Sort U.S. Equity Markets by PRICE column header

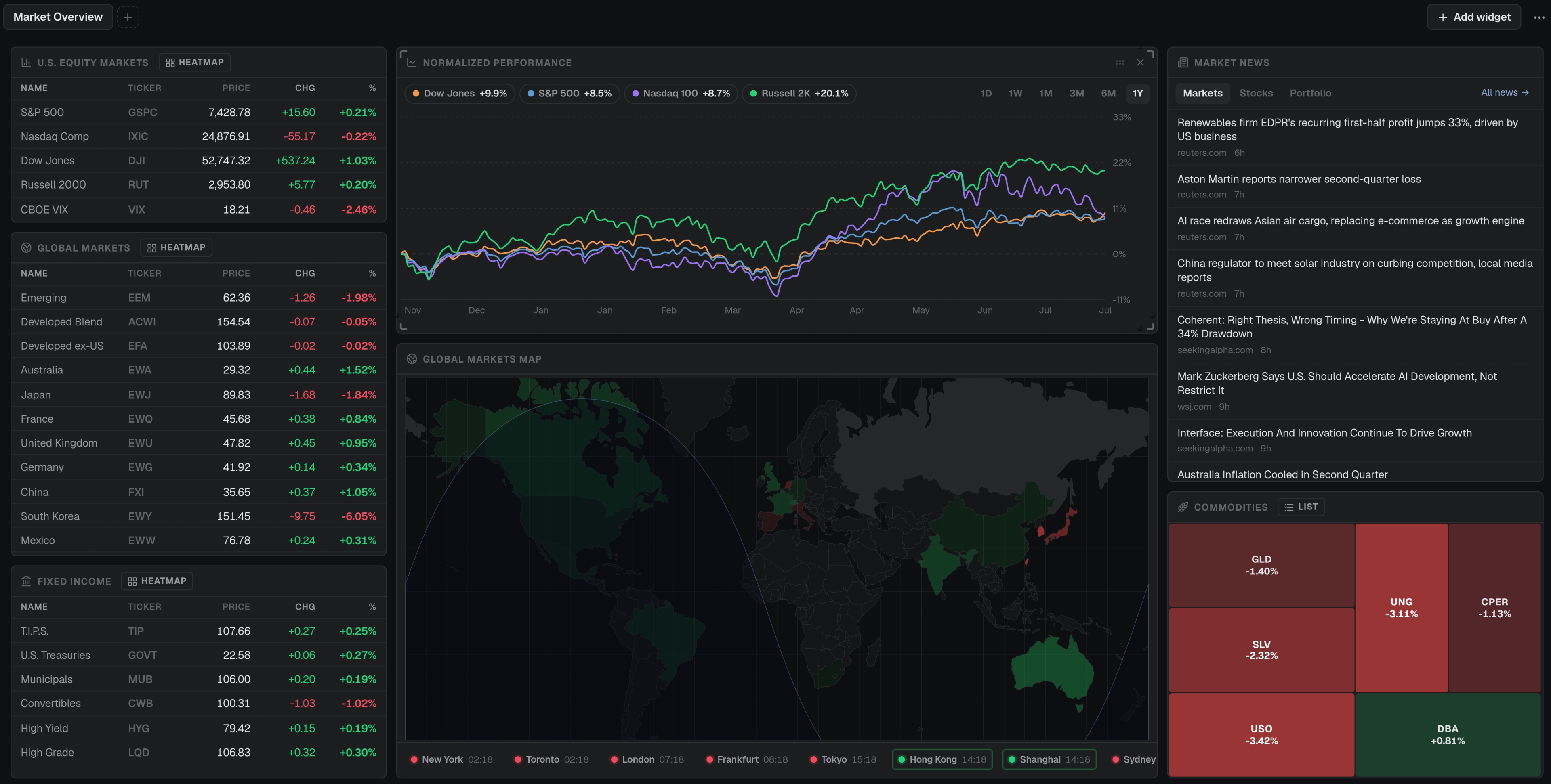tap(236, 88)
